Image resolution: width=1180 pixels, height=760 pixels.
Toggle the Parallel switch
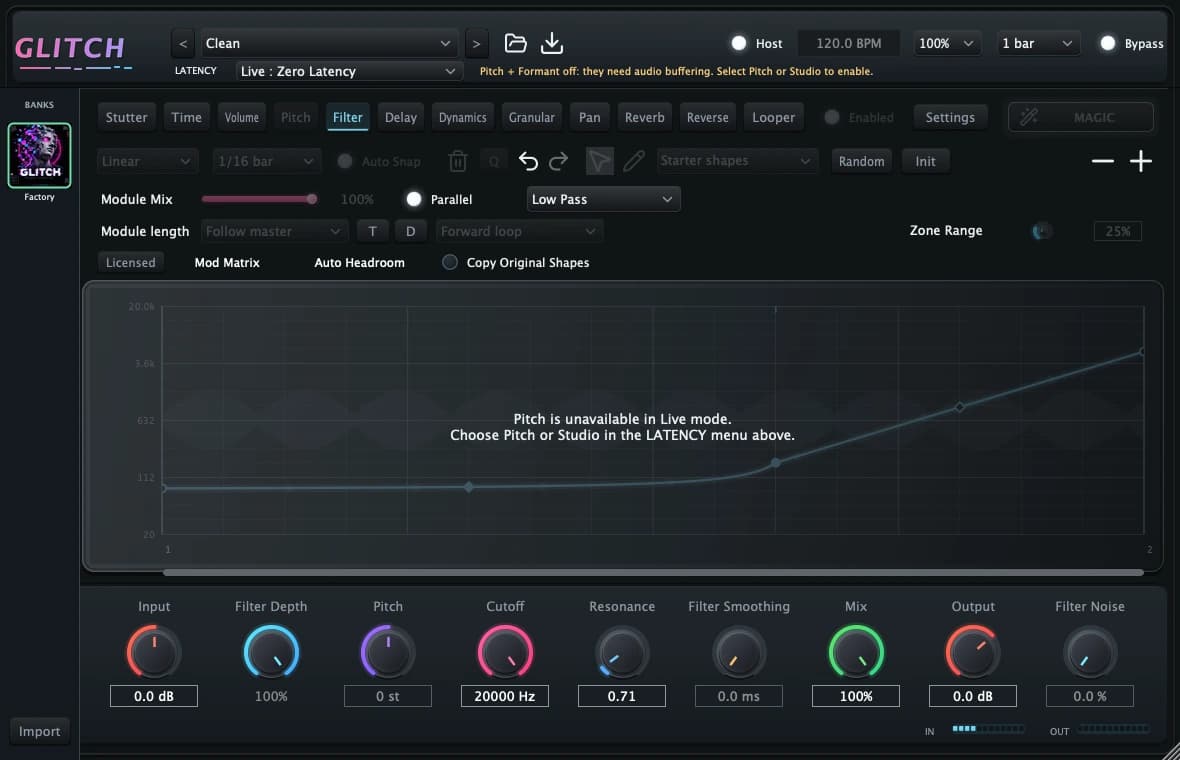414,199
